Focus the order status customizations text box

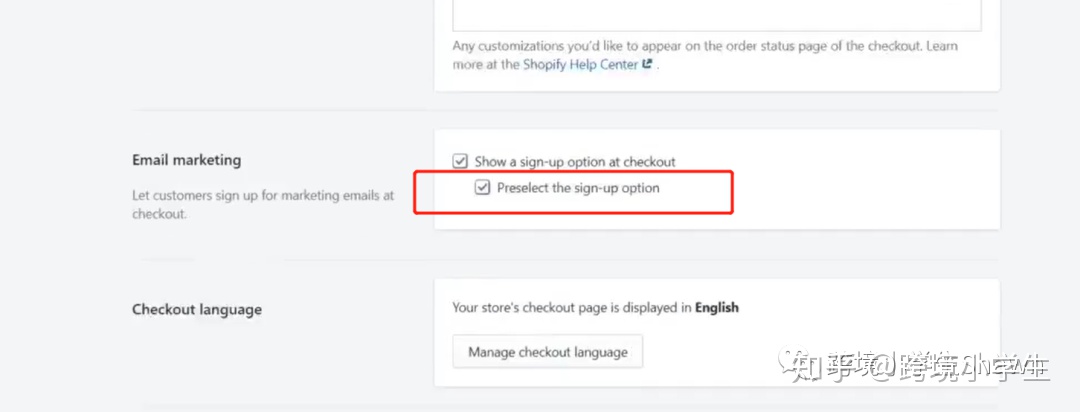click(716, 15)
